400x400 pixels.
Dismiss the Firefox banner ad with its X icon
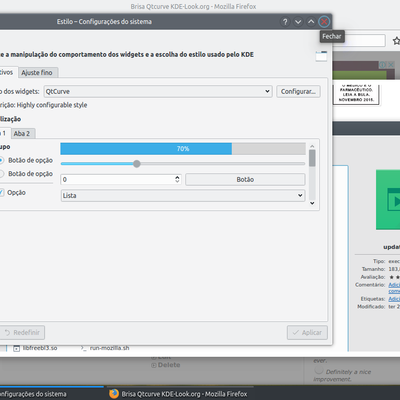(x=391, y=65)
